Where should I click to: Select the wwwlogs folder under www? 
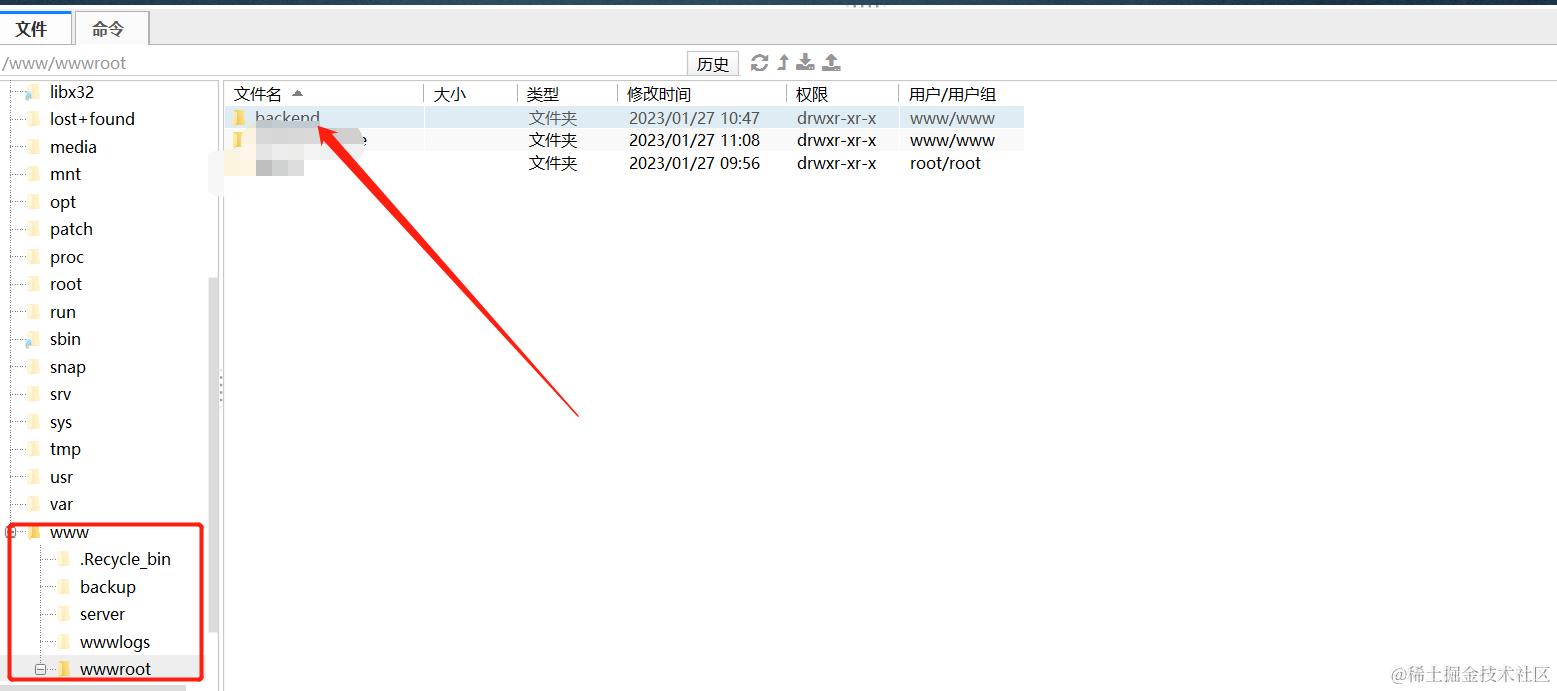[115, 642]
